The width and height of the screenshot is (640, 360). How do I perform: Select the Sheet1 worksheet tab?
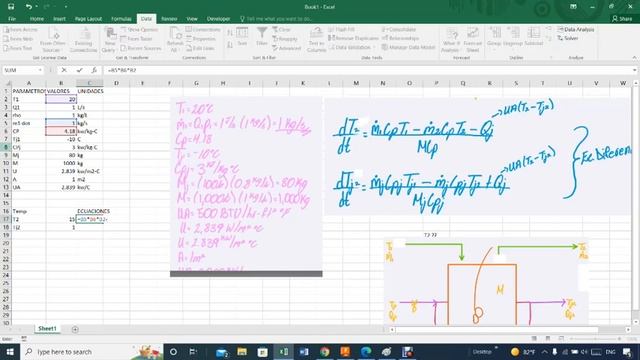point(47,329)
